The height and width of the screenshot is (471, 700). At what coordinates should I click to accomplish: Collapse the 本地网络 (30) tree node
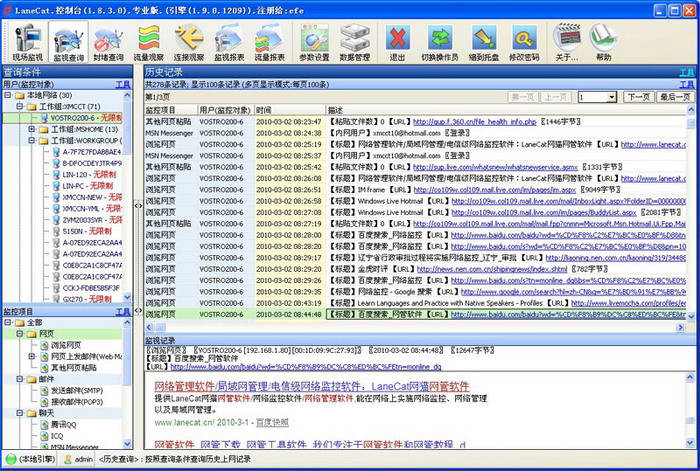coord(8,95)
